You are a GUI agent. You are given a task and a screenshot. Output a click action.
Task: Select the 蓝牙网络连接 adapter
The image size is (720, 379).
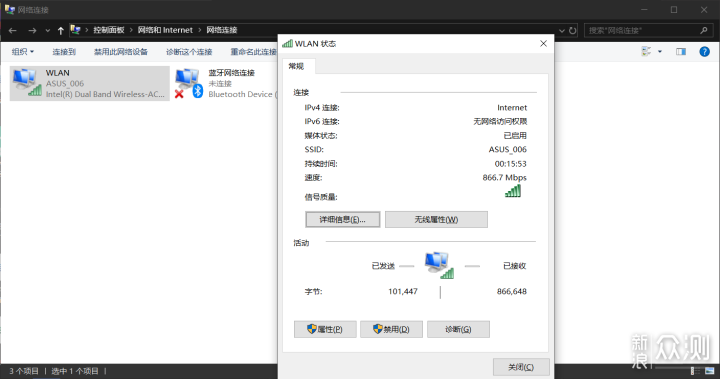(225, 83)
